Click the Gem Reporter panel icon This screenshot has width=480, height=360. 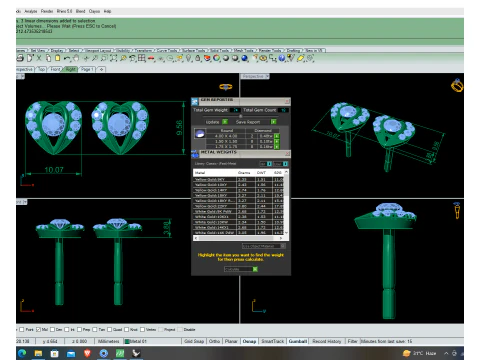pos(195,101)
